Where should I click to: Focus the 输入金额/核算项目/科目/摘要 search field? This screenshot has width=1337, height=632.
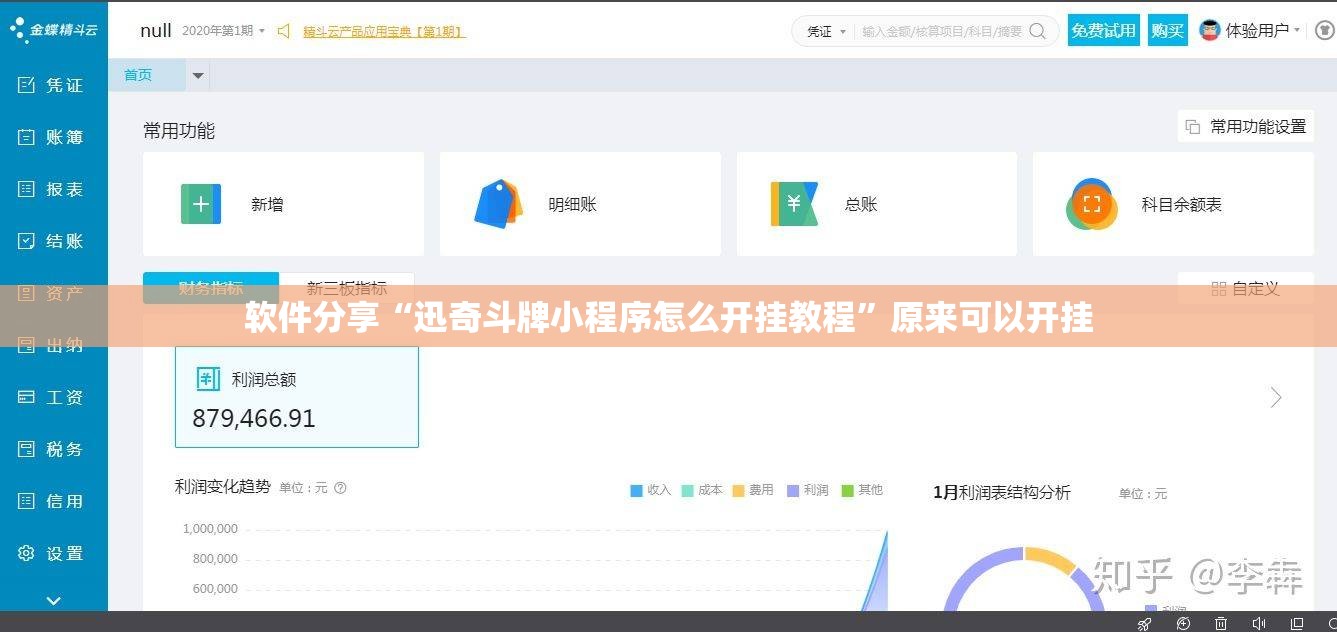pyautogui.click(x=941, y=31)
